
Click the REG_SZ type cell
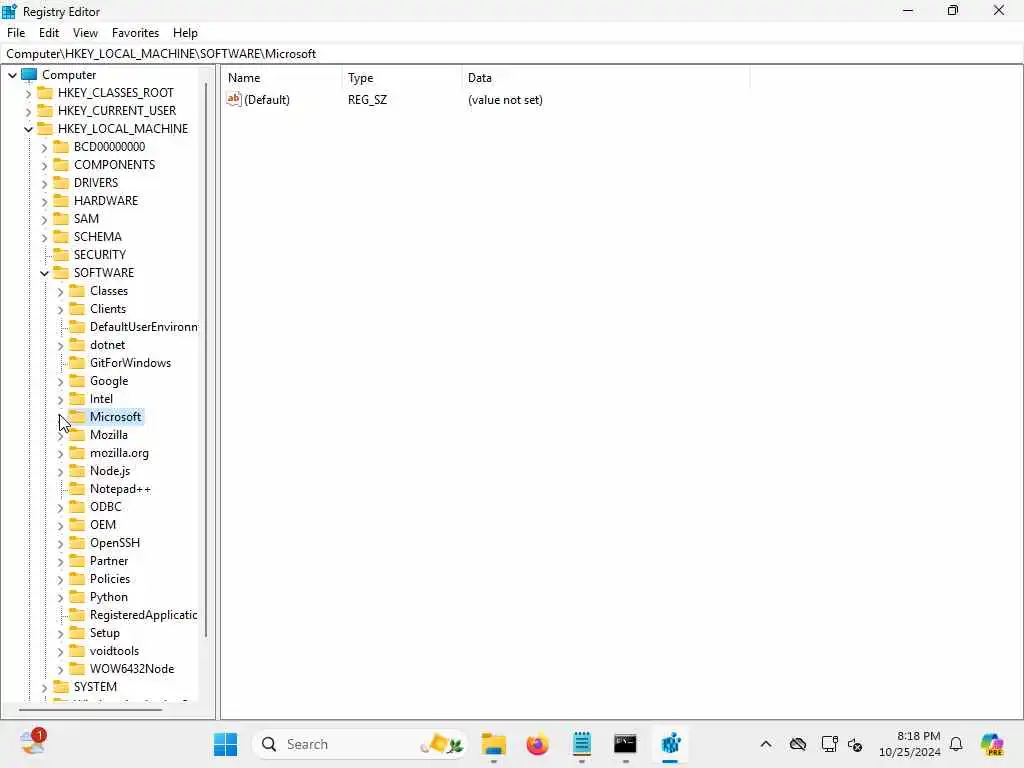click(367, 100)
